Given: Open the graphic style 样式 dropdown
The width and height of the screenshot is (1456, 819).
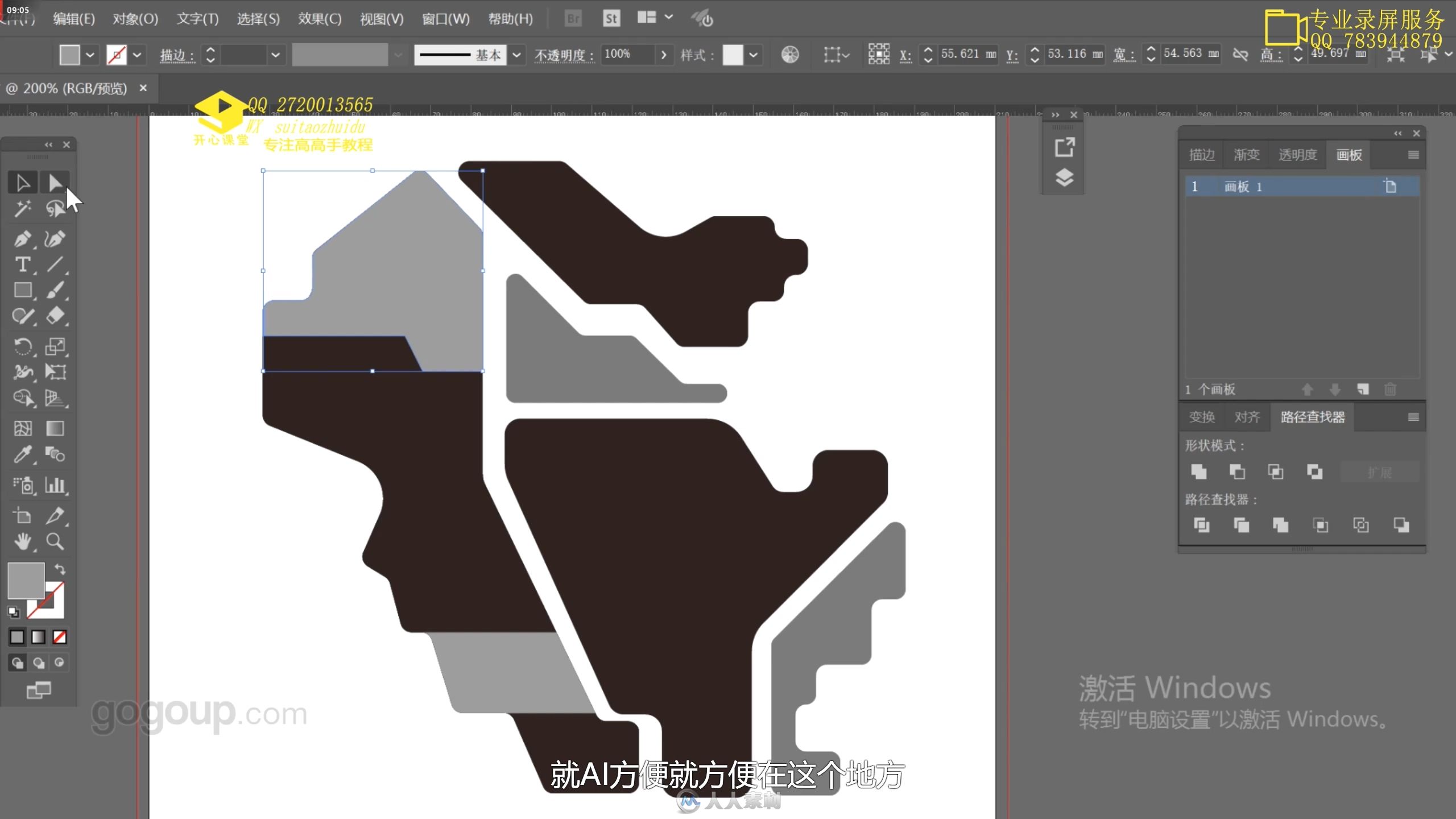Looking at the screenshot, I should pyautogui.click(x=753, y=55).
